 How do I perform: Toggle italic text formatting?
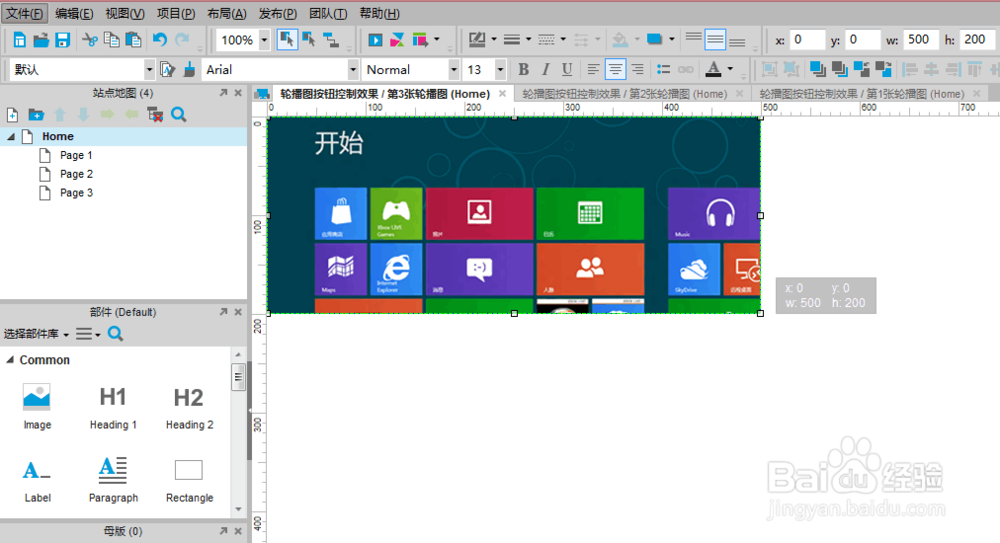coord(545,70)
